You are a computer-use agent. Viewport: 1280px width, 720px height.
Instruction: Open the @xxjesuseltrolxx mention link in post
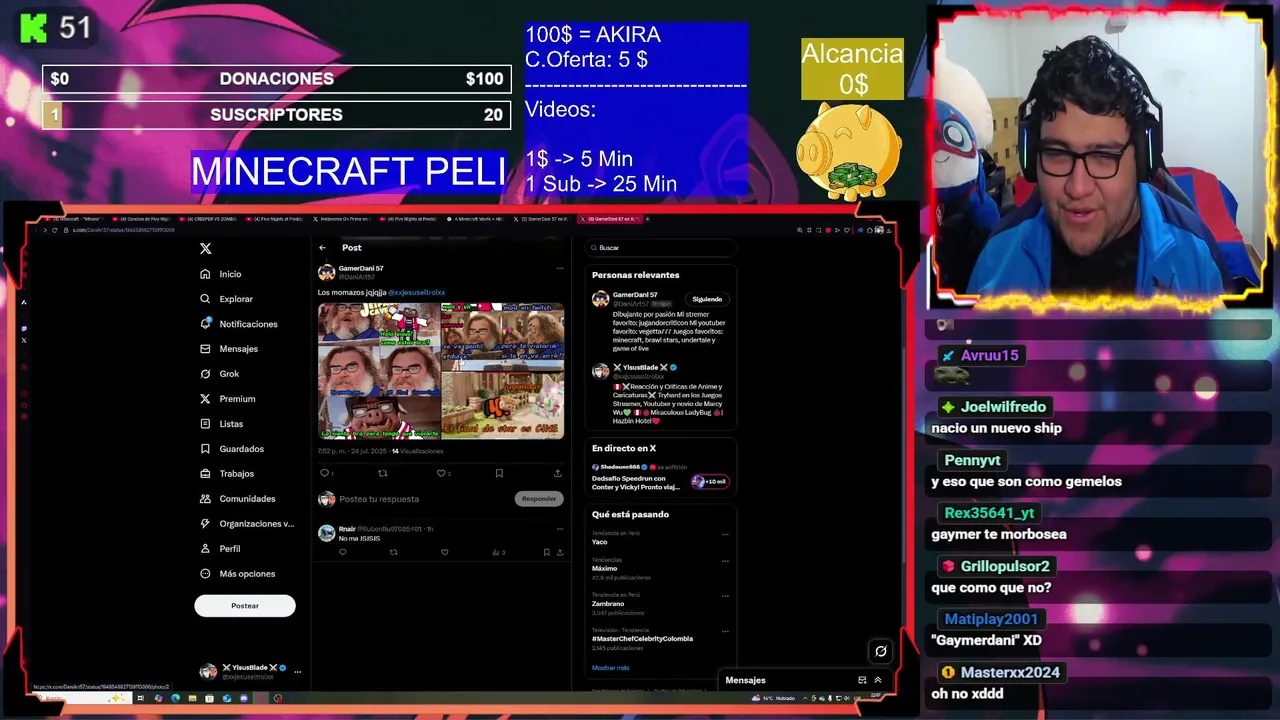[416, 292]
